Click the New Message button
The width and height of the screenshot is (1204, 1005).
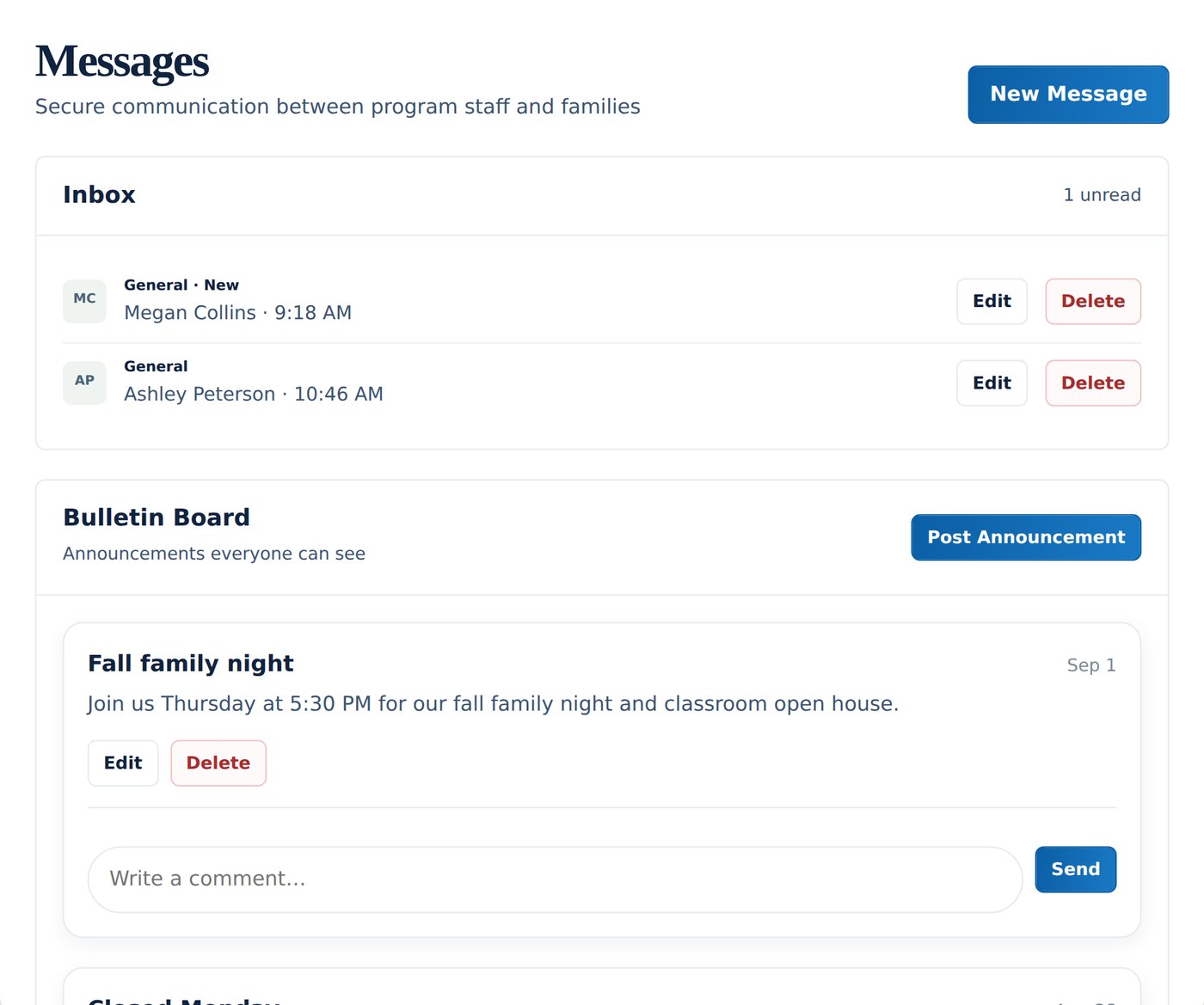(1068, 95)
